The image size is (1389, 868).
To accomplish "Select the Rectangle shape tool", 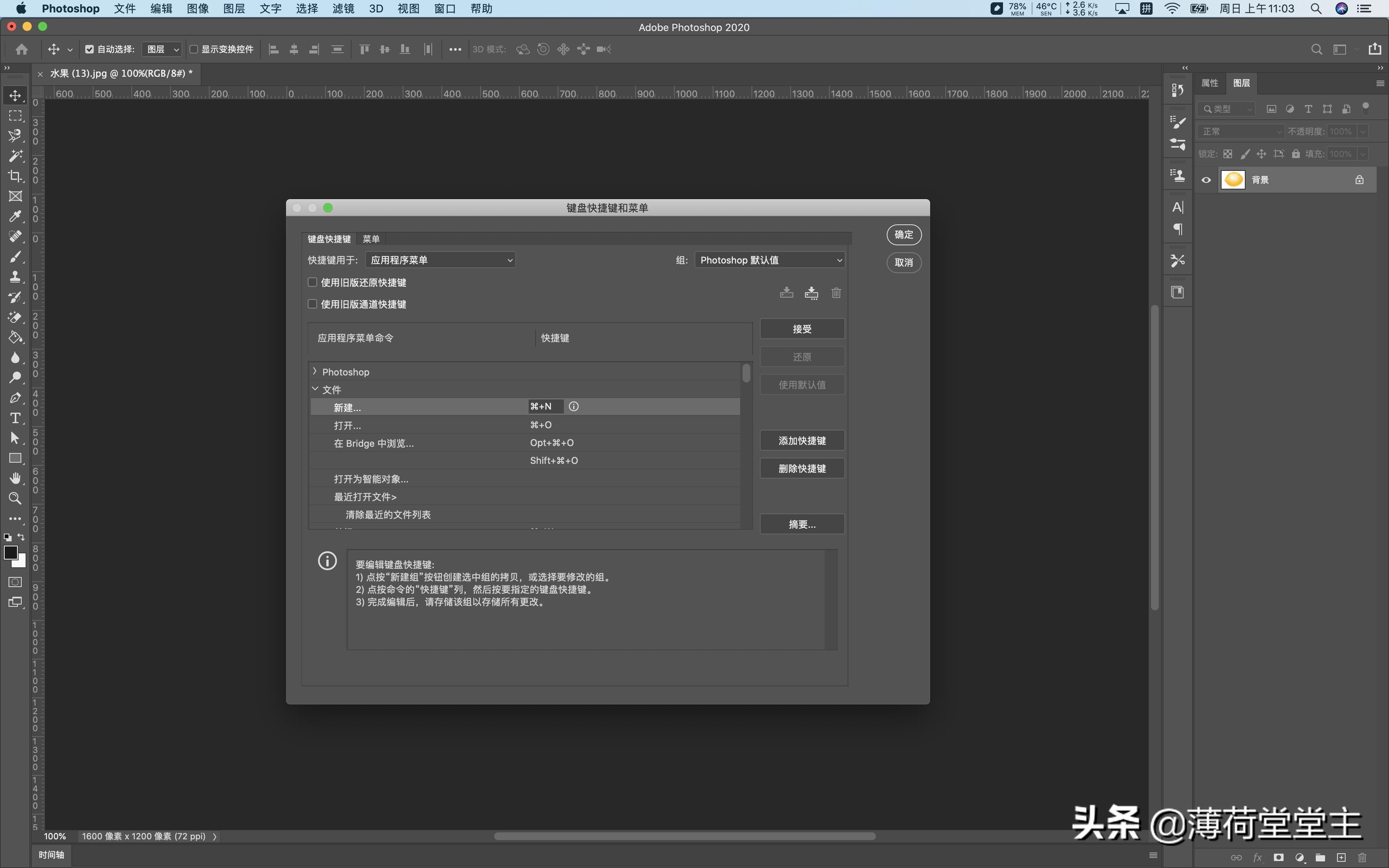I will pos(16,458).
